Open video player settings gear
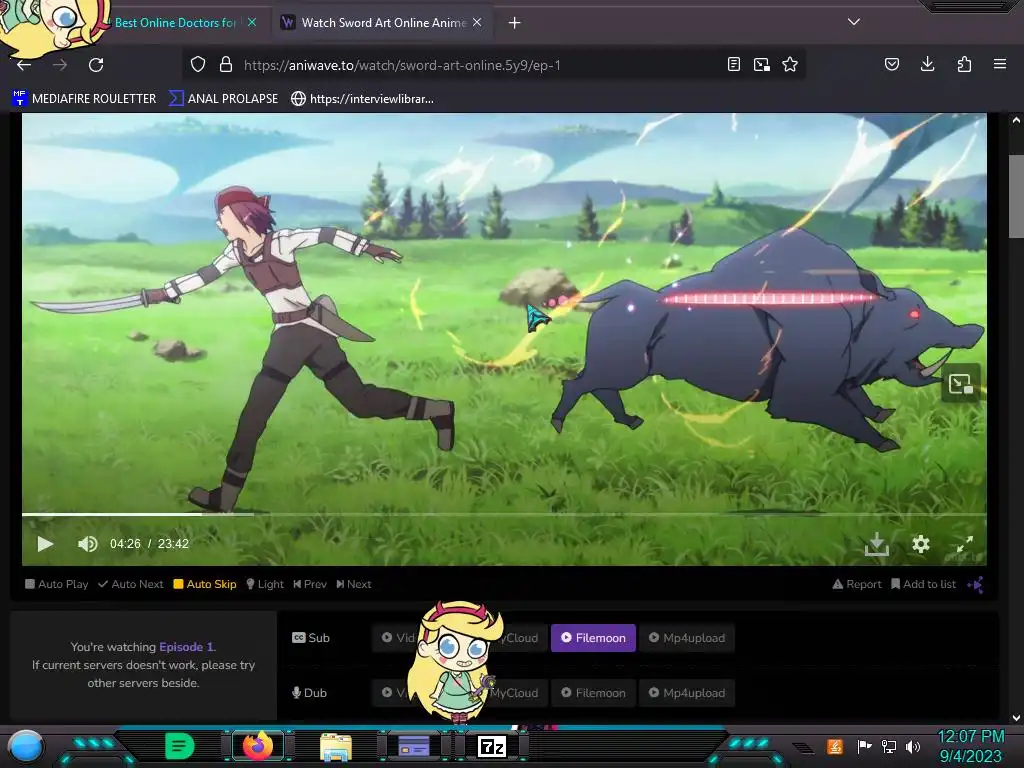This screenshot has height=768, width=1024. pyautogui.click(x=921, y=544)
